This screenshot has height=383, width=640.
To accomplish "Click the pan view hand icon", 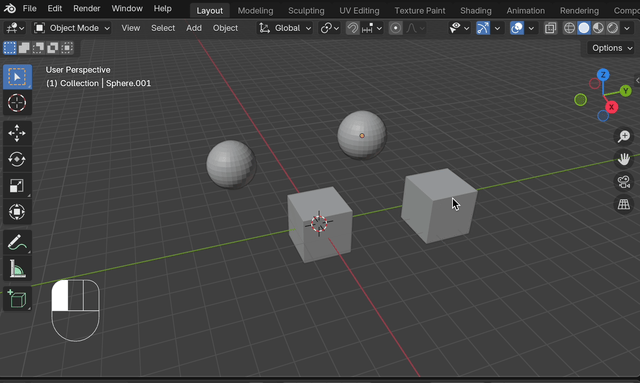I will click(624, 159).
